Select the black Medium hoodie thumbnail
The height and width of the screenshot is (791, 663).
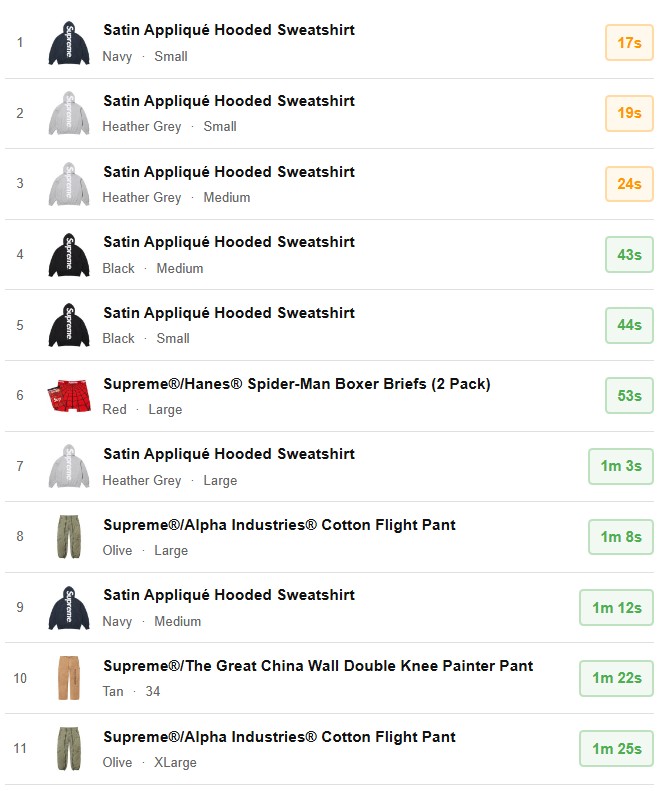click(x=69, y=255)
